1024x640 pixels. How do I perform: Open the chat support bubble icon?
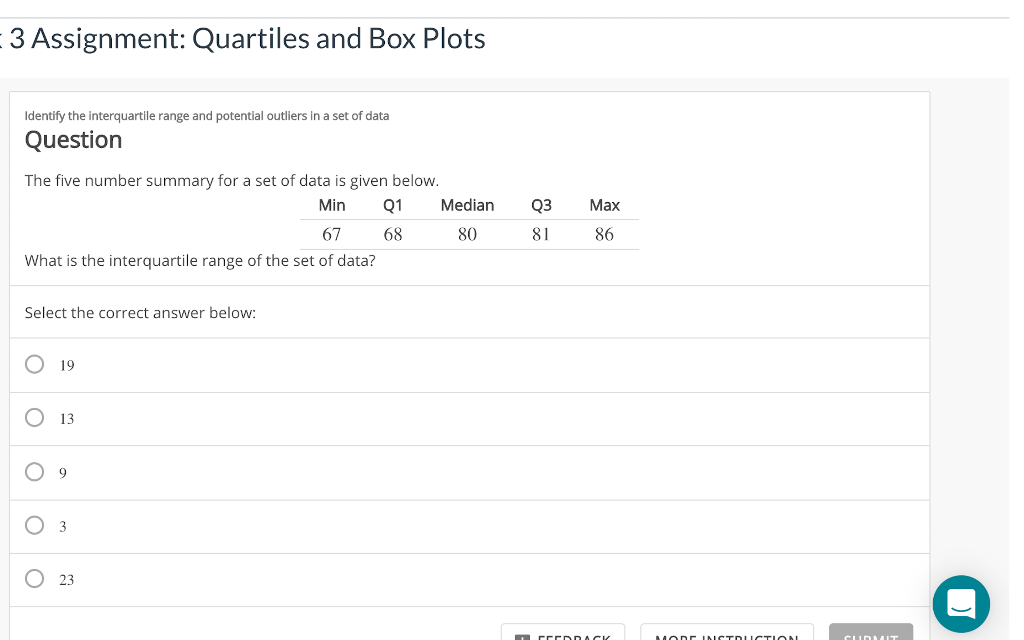(960, 604)
